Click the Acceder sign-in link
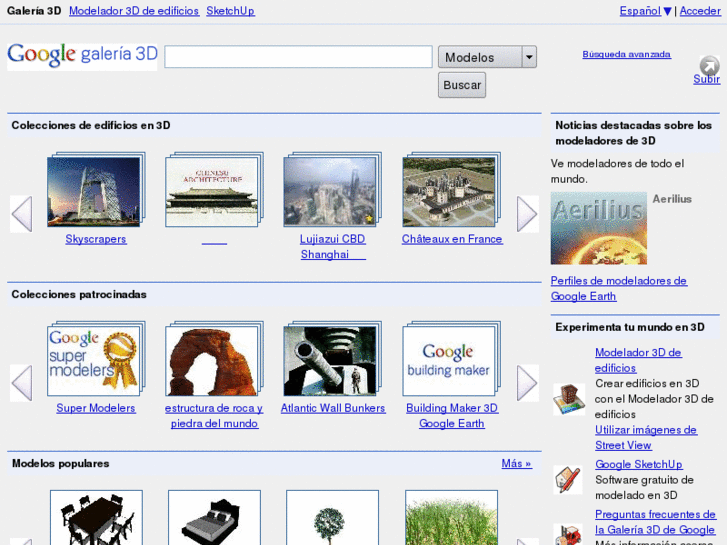This screenshot has height=545, width=727. [700, 11]
